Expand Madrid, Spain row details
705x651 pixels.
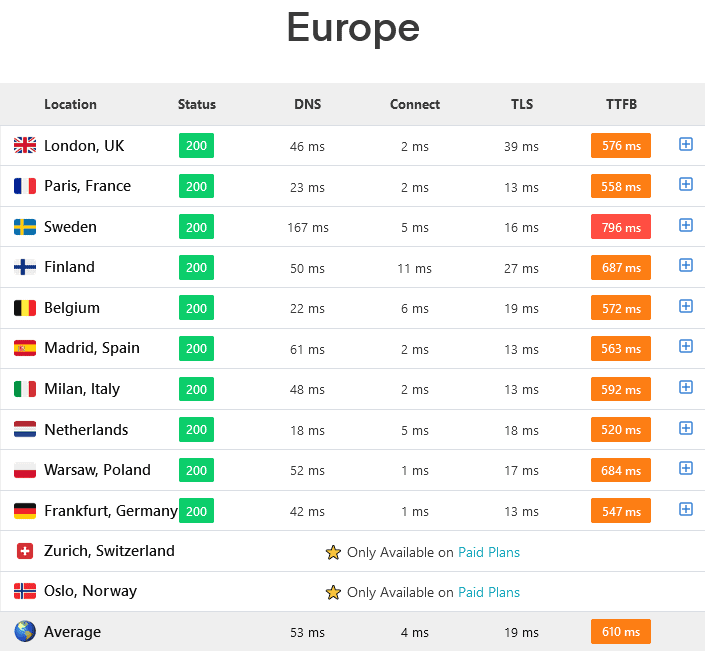pyautogui.click(x=685, y=346)
